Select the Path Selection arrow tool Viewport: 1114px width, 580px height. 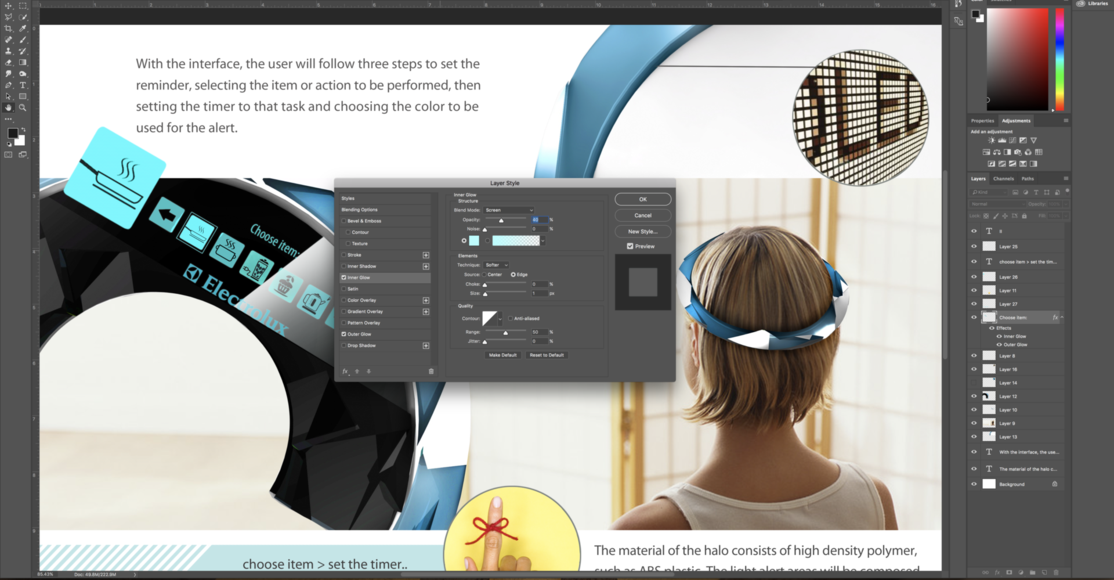(x=9, y=96)
